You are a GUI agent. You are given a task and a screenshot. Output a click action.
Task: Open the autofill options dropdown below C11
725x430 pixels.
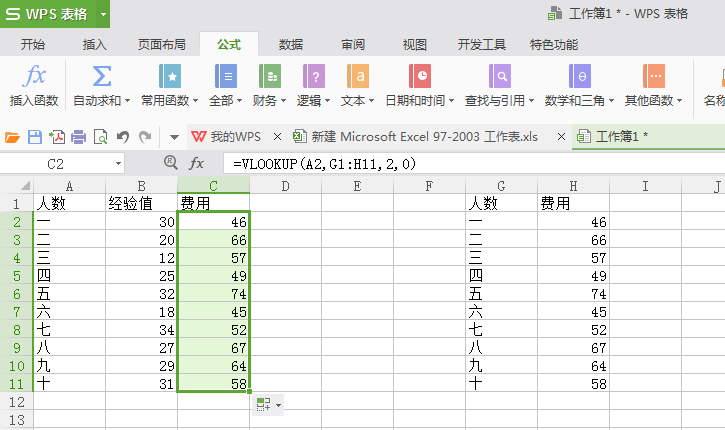point(269,404)
